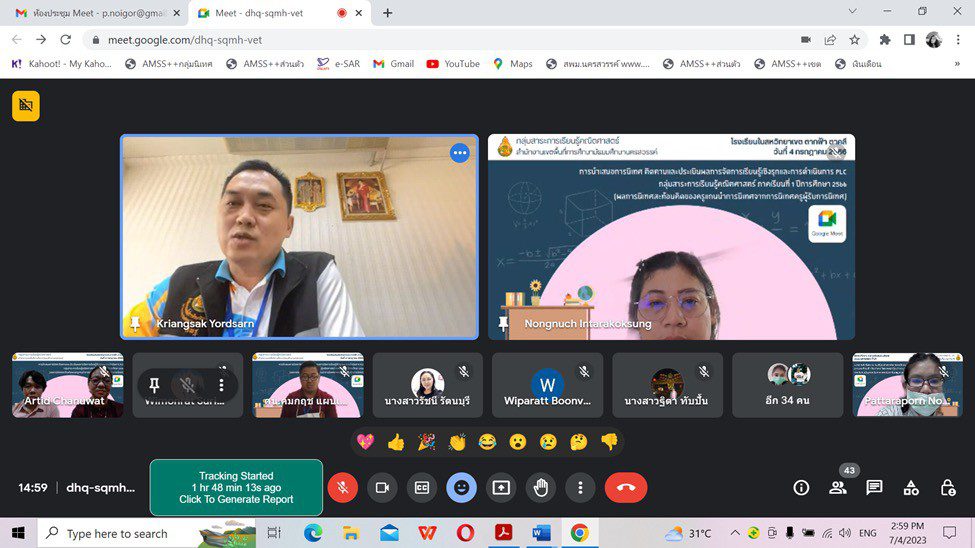Leave the call with red hang-up button
The width and height of the screenshot is (975, 548).
pos(626,488)
